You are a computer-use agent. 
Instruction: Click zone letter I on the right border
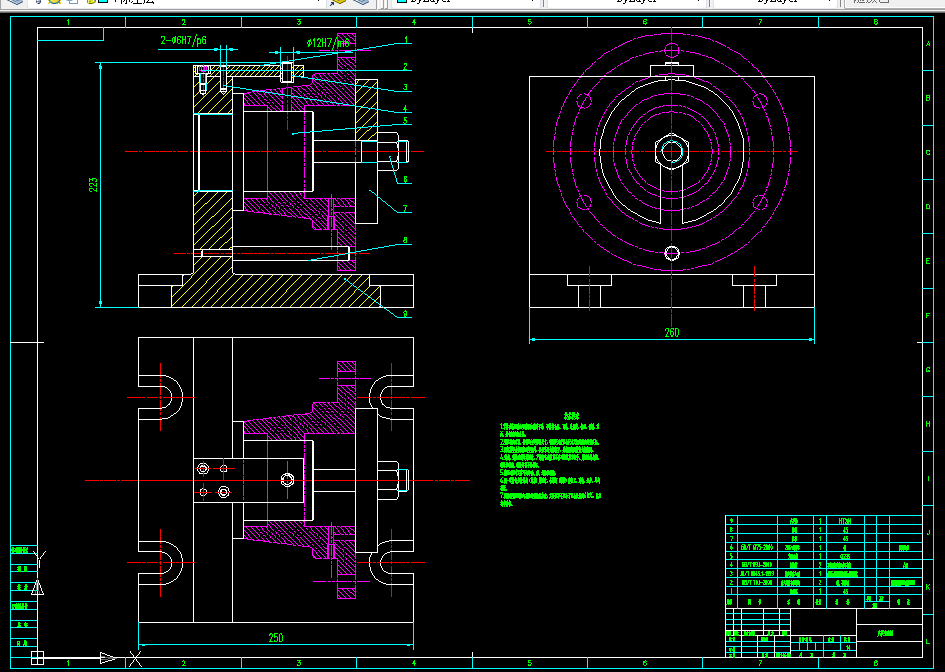(x=928, y=478)
